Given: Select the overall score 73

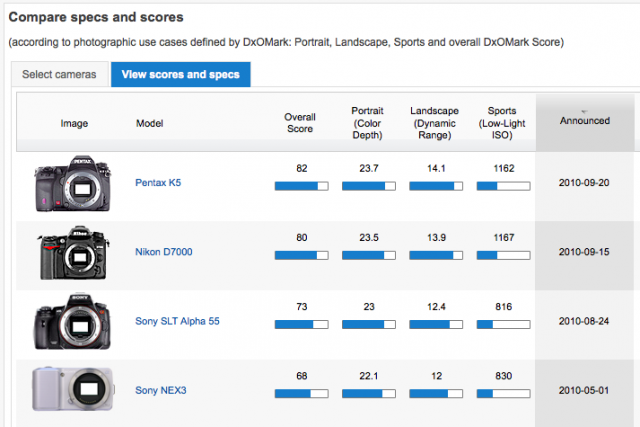Looking at the screenshot, I should 302,307.
